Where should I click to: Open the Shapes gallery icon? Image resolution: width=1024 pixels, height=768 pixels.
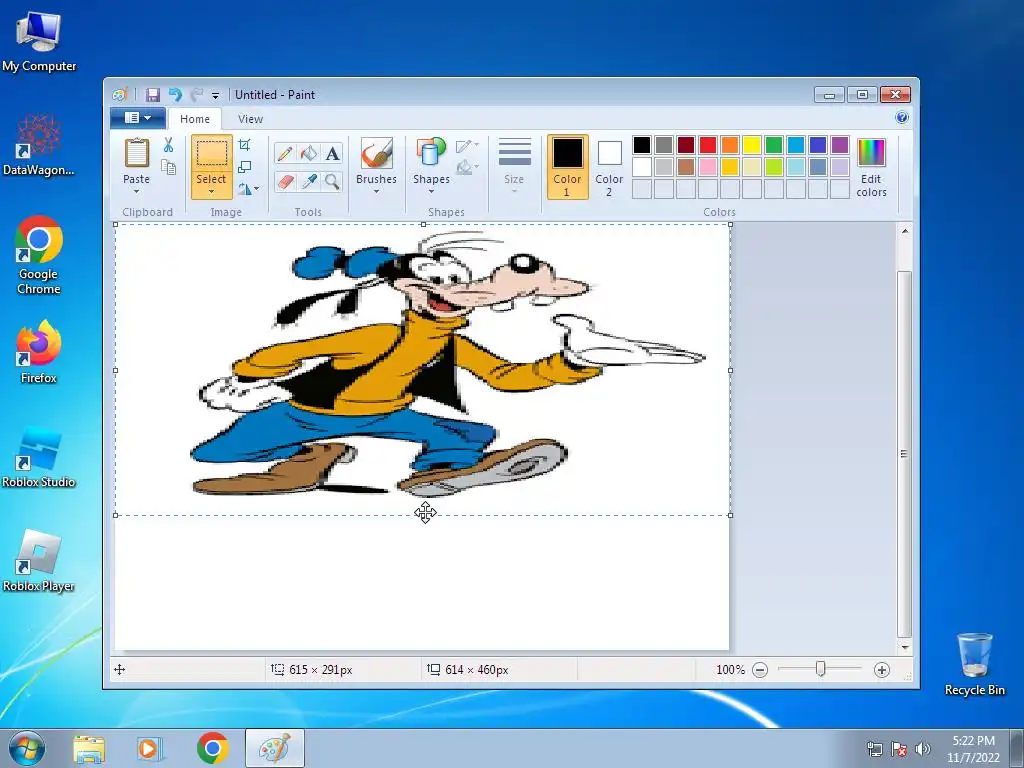[x=431, y=153]
